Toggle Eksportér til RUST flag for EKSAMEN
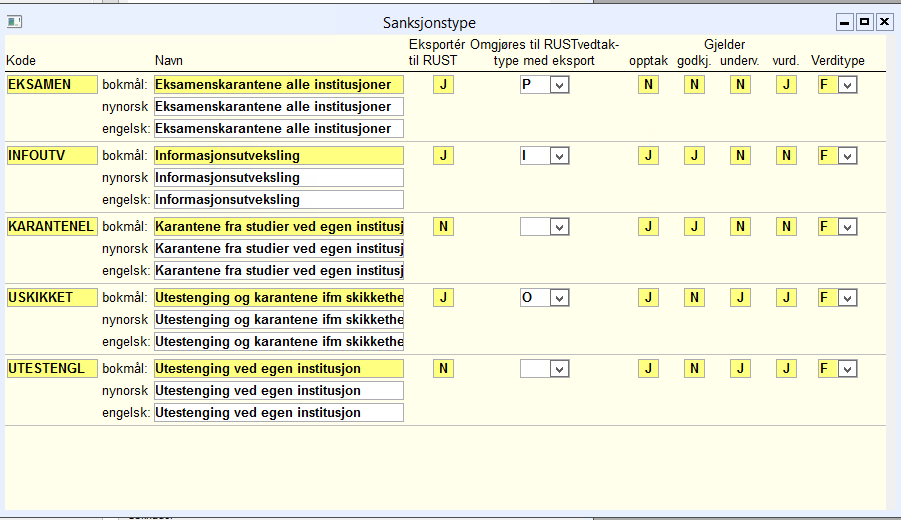 (443, 84)
